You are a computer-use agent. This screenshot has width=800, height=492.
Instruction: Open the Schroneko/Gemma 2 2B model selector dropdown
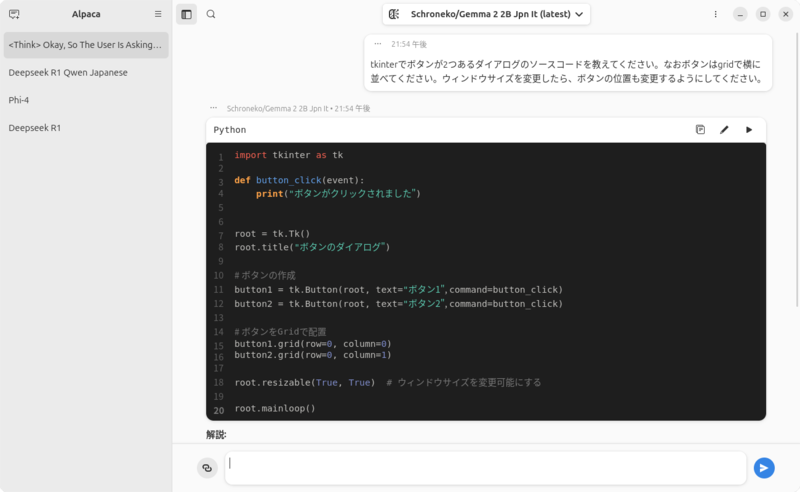[486, 14]
